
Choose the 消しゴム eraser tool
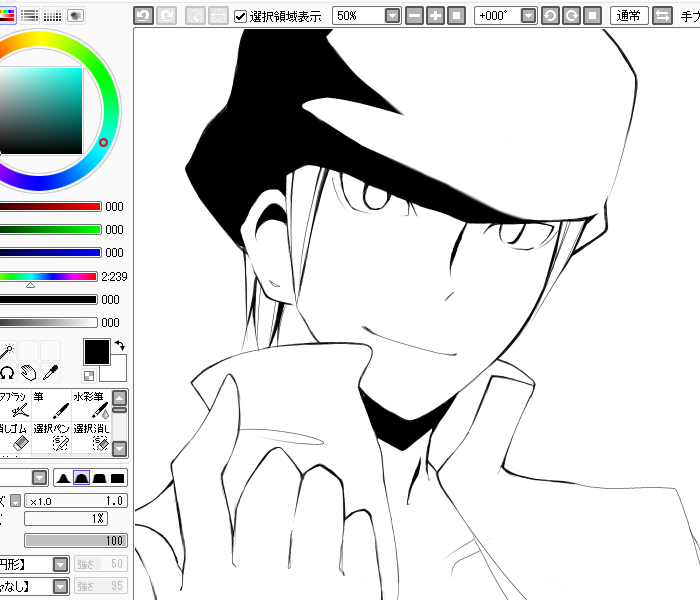pyautogui.click(x=15, y=437)
